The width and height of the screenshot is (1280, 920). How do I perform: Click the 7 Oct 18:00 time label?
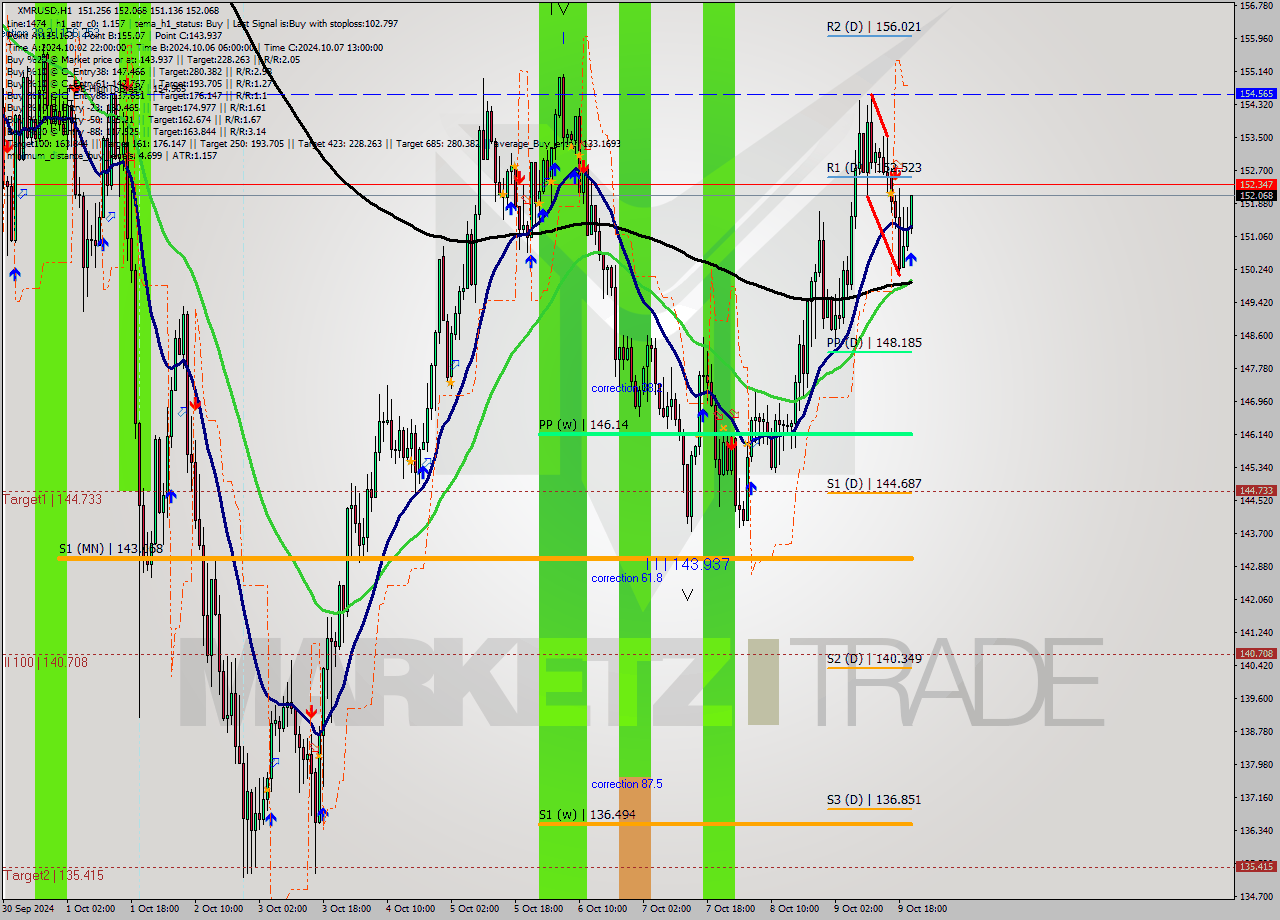tap(730, 909)
